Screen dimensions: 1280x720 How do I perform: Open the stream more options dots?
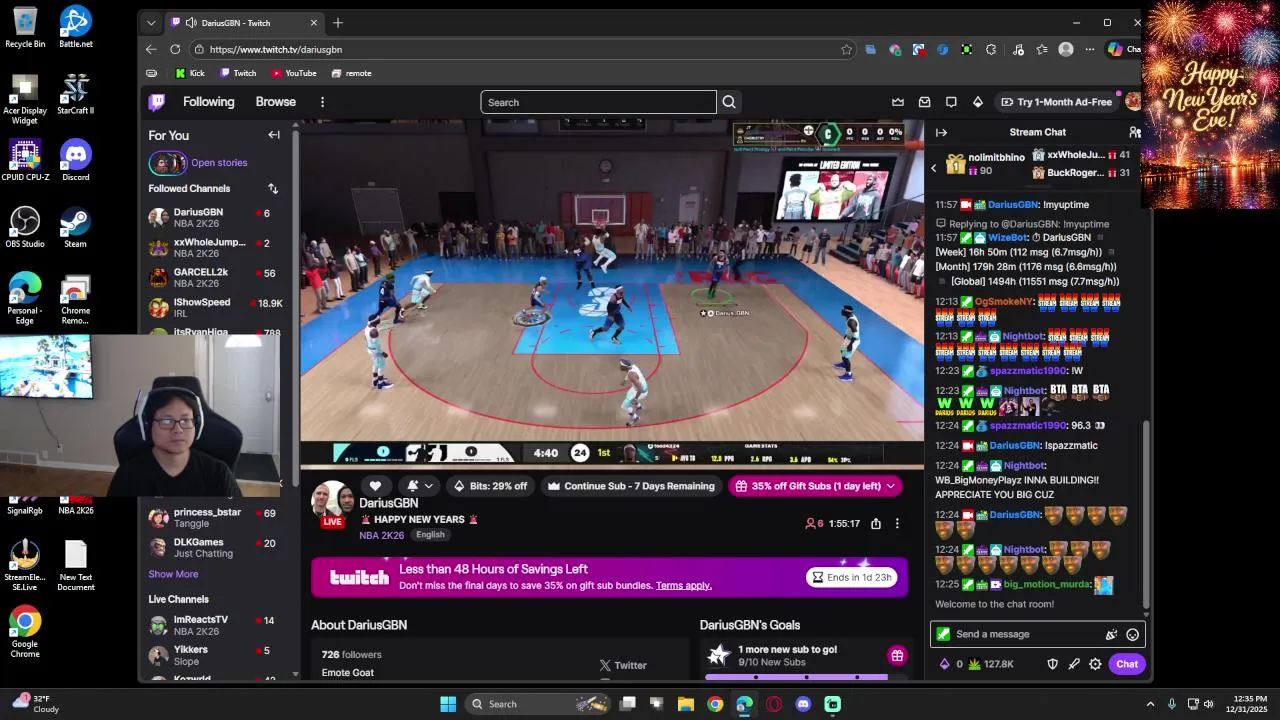click(x=897, y=524)
